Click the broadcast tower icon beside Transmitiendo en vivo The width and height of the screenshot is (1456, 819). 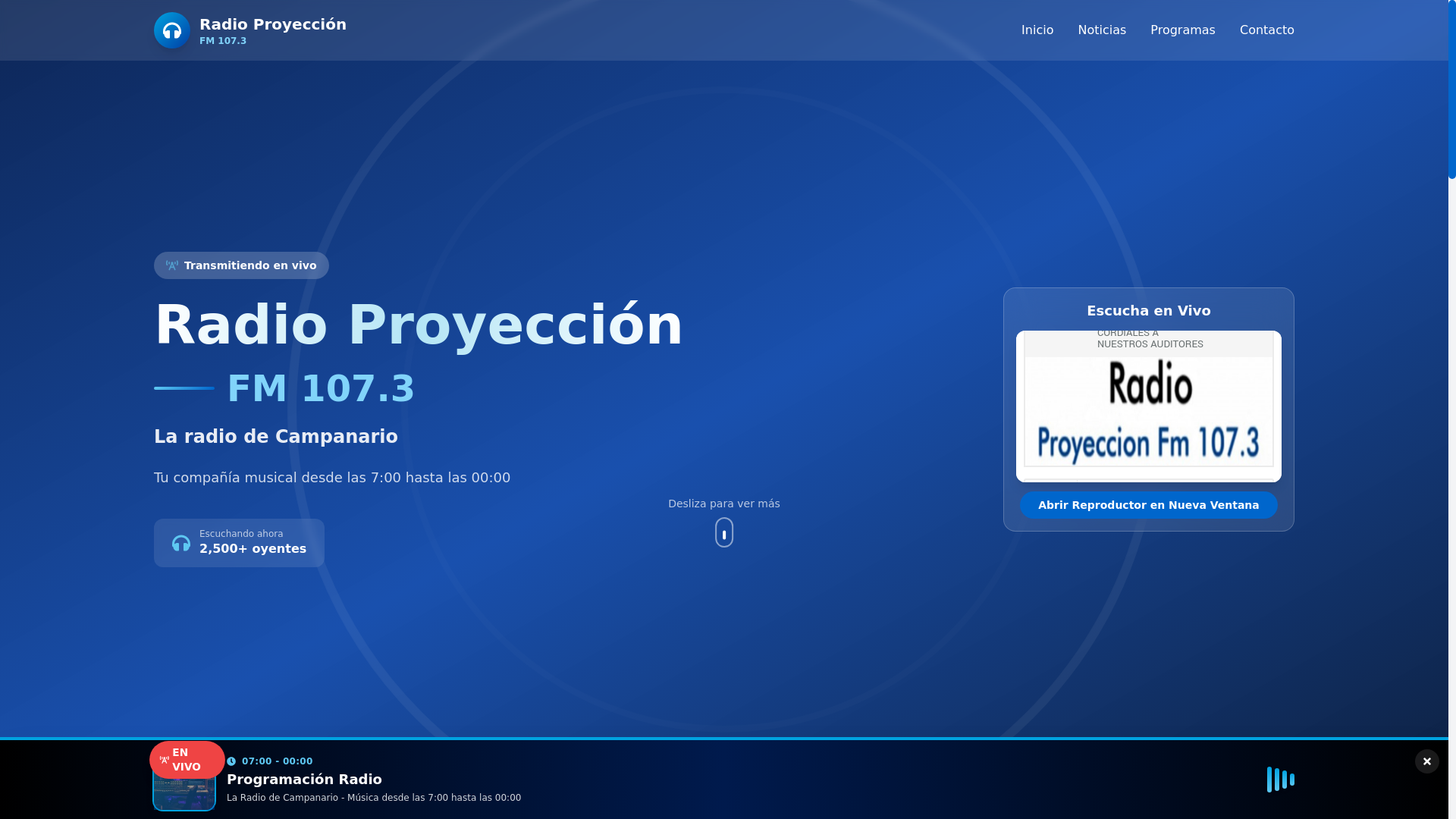point(172,265)
